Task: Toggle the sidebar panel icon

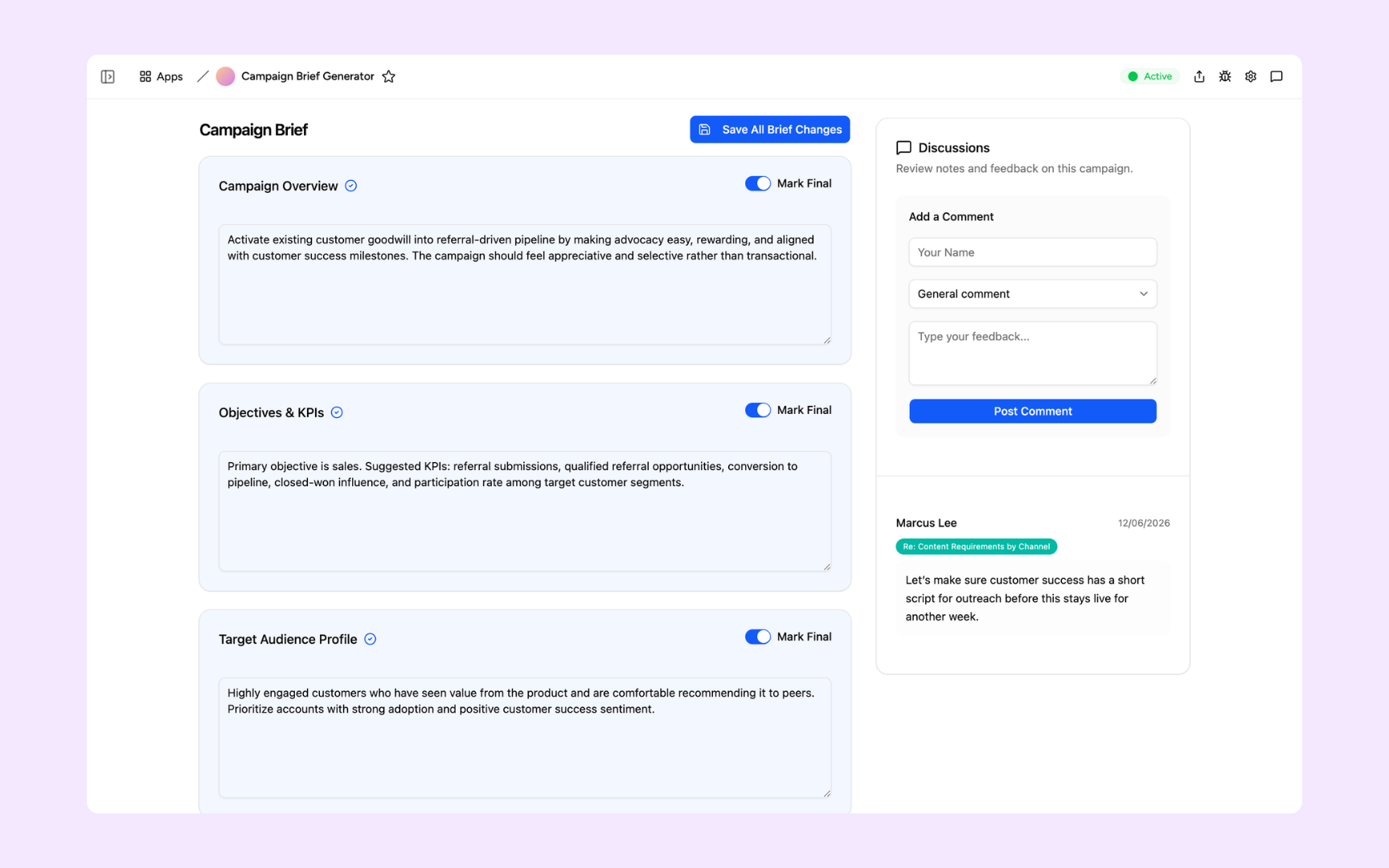Action: point(108,76)
